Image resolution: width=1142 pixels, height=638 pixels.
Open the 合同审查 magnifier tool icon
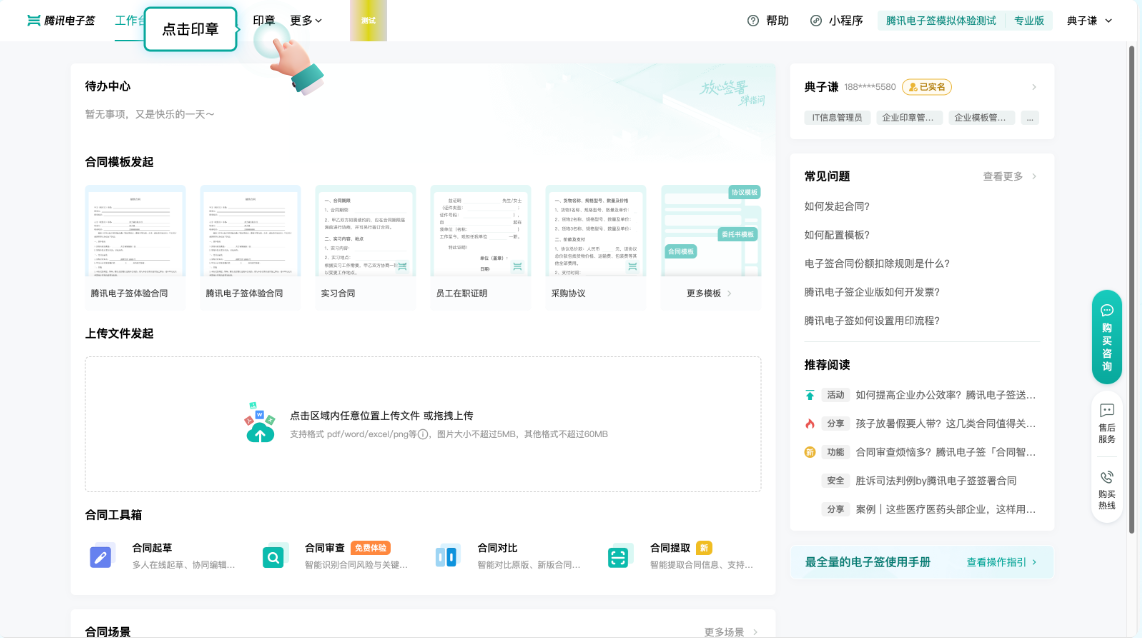point(274,555)
